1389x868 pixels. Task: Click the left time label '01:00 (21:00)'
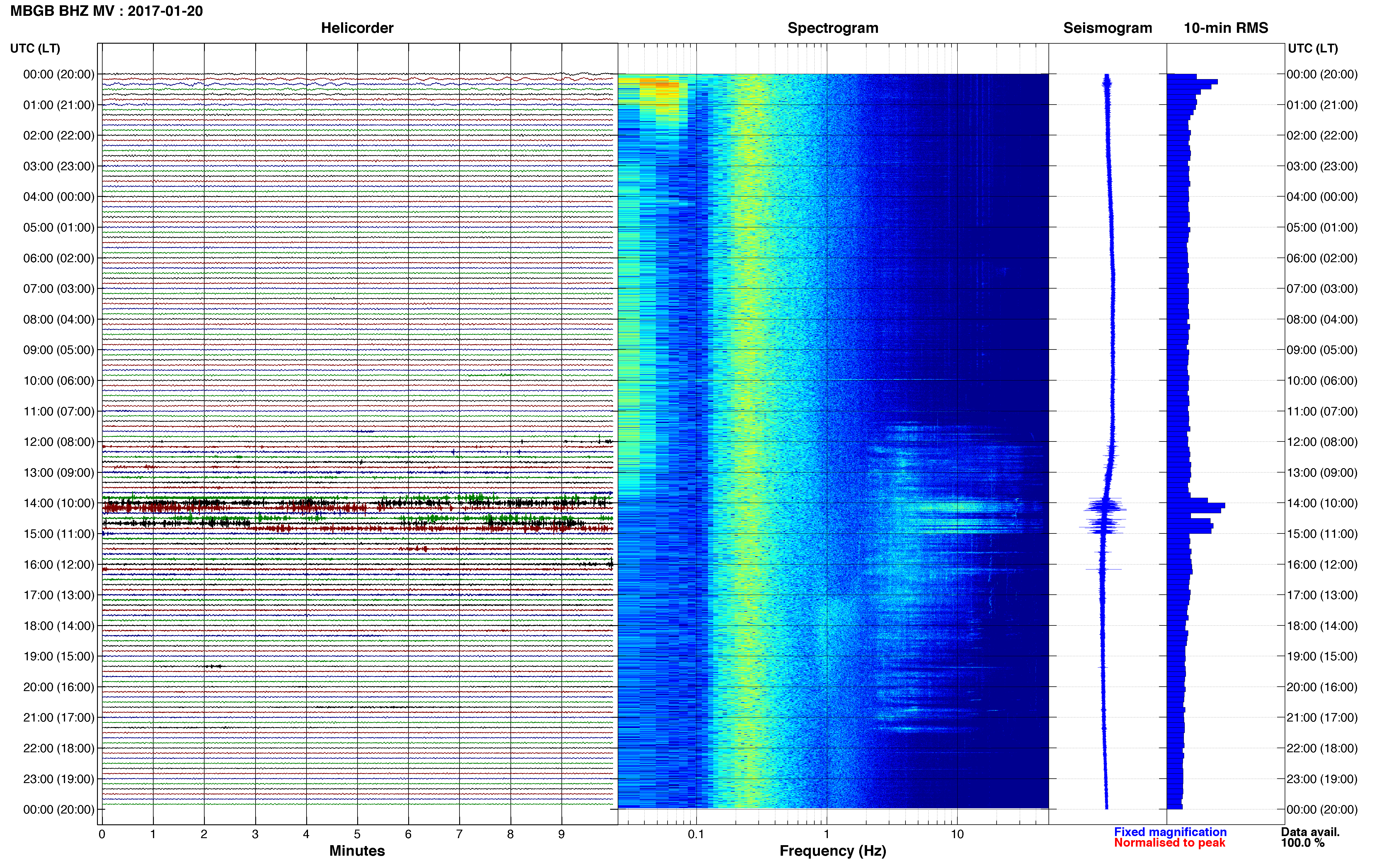click(x=59, y=105)
